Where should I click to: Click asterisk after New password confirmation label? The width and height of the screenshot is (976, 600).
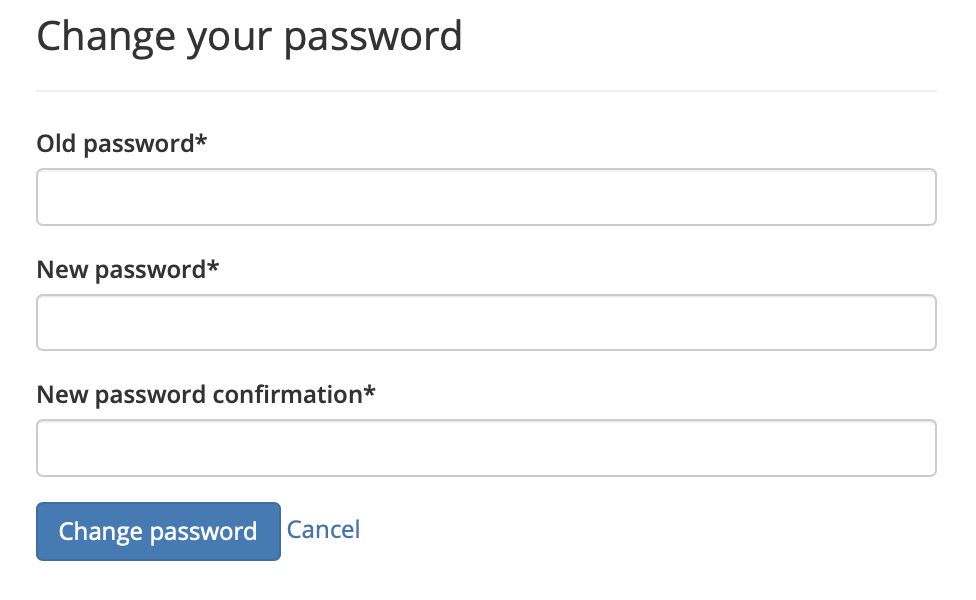(370, 392)
